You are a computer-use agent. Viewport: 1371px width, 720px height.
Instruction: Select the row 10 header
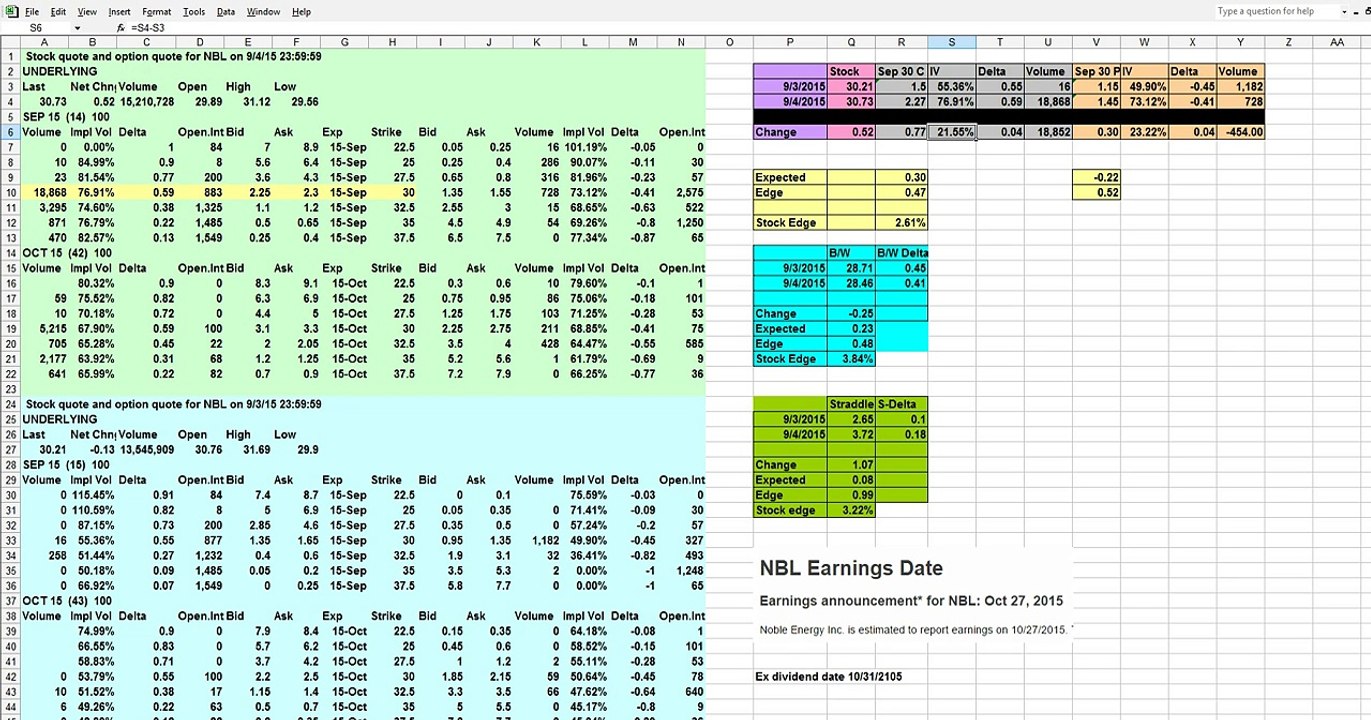9,192
